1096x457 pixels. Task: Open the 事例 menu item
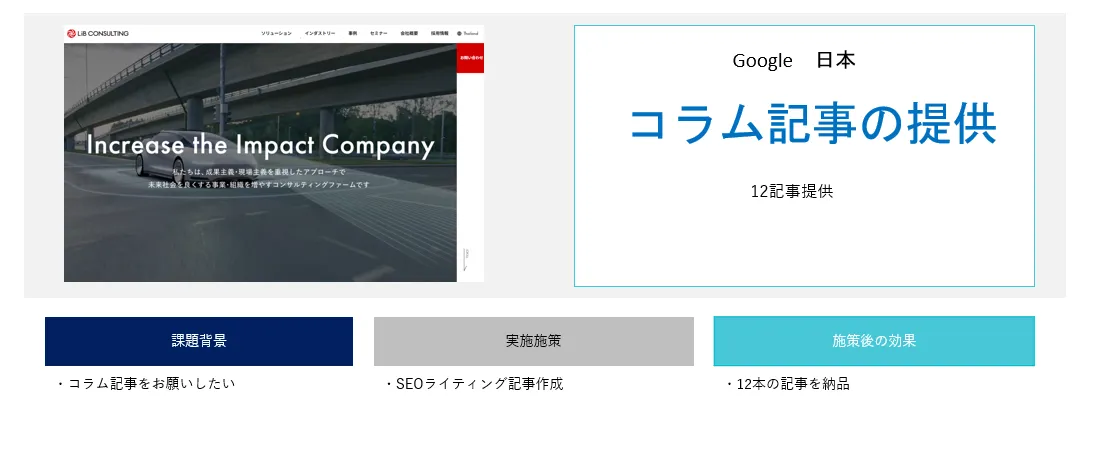[353, 33]
